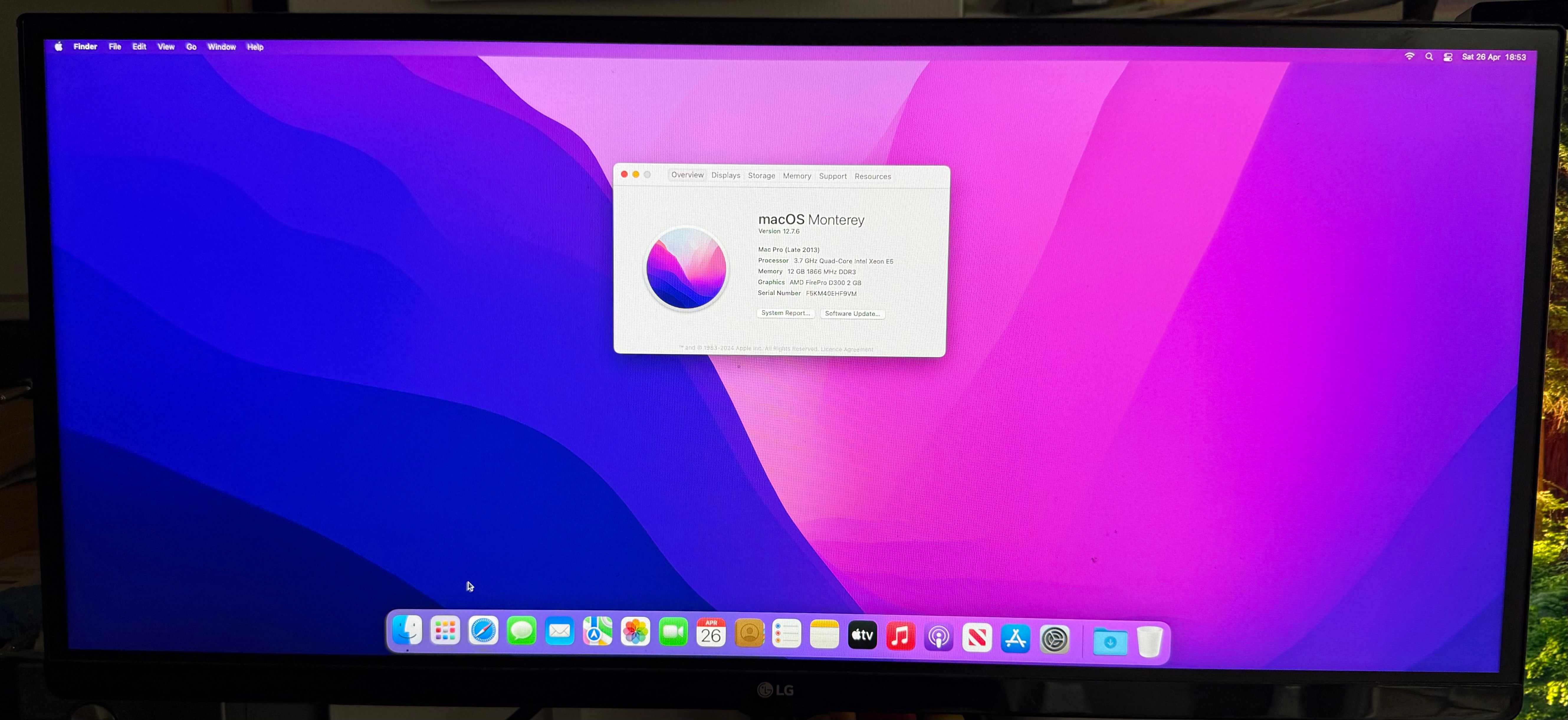This screenshot has width=1568, height=720.
Task: Click the serial number F5KM40EHF9VM
Action: [x=831, y=293]
